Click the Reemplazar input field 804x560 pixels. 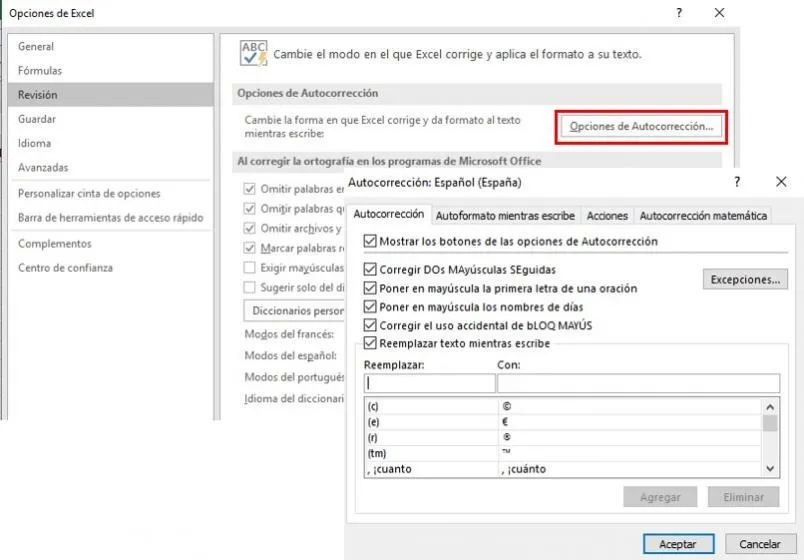point(429,383)
